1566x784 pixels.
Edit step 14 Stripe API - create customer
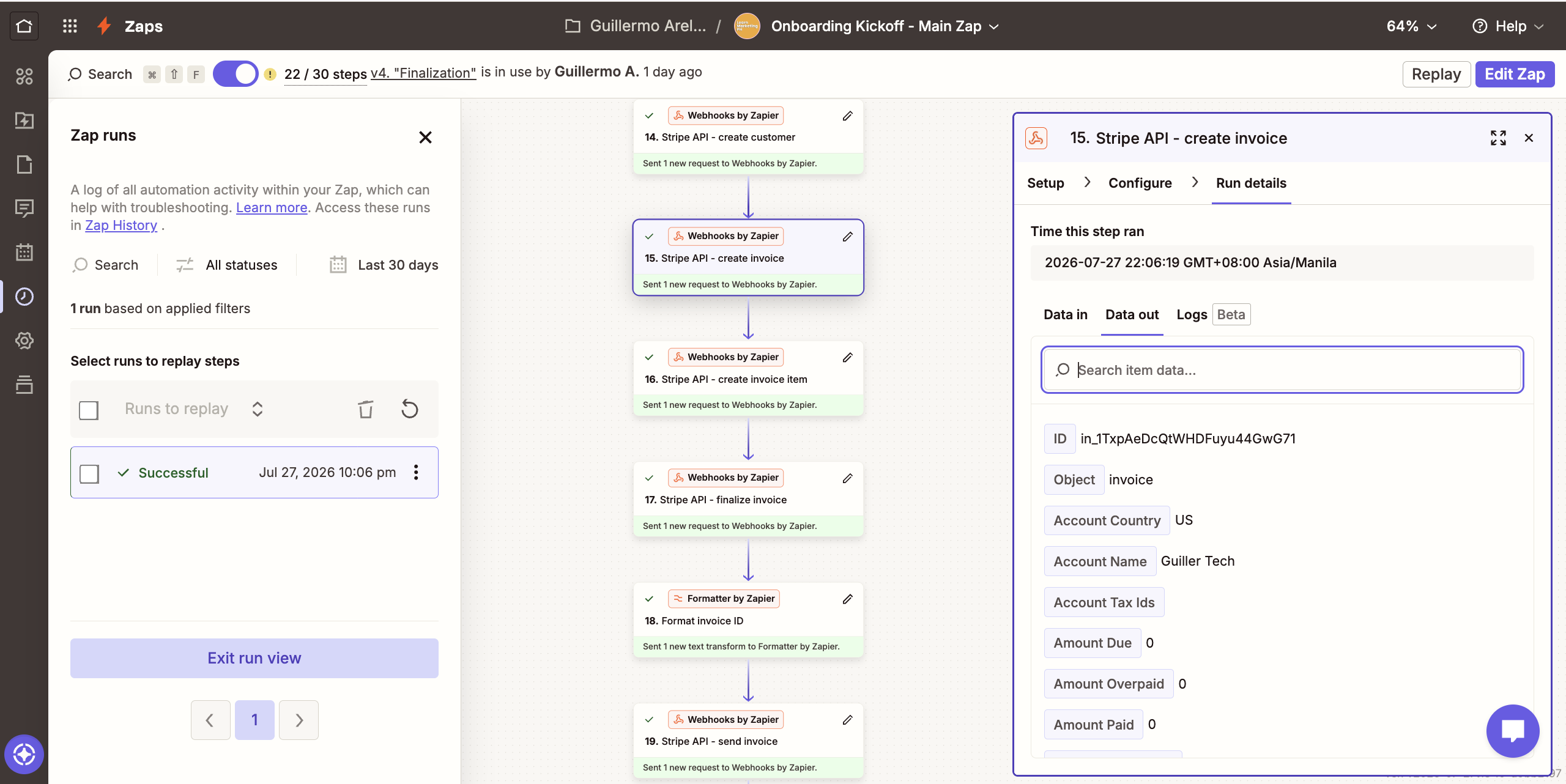point(847,116)
